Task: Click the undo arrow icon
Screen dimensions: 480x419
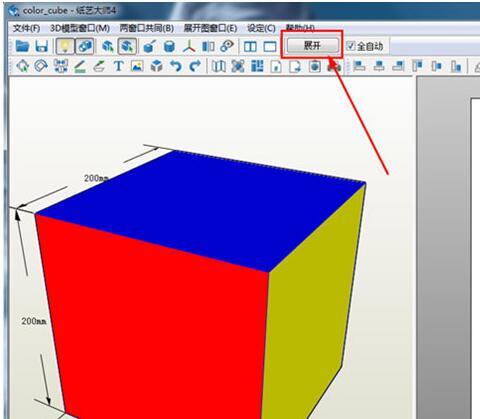Action: coord(176,66)
